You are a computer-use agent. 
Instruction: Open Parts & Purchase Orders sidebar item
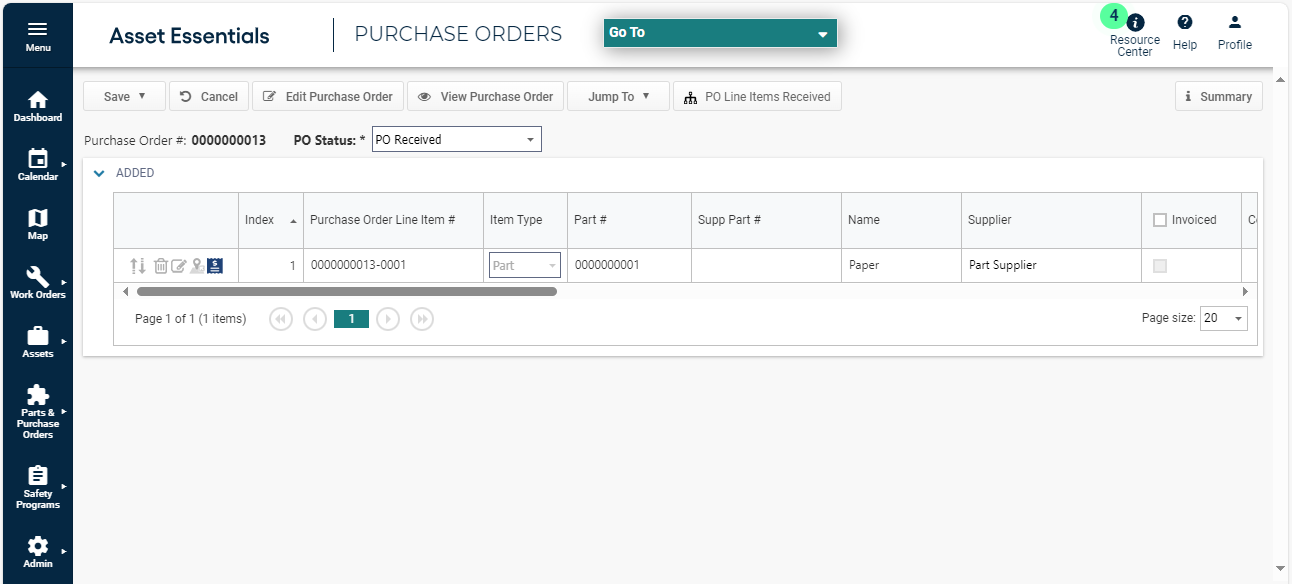[37, 412]
